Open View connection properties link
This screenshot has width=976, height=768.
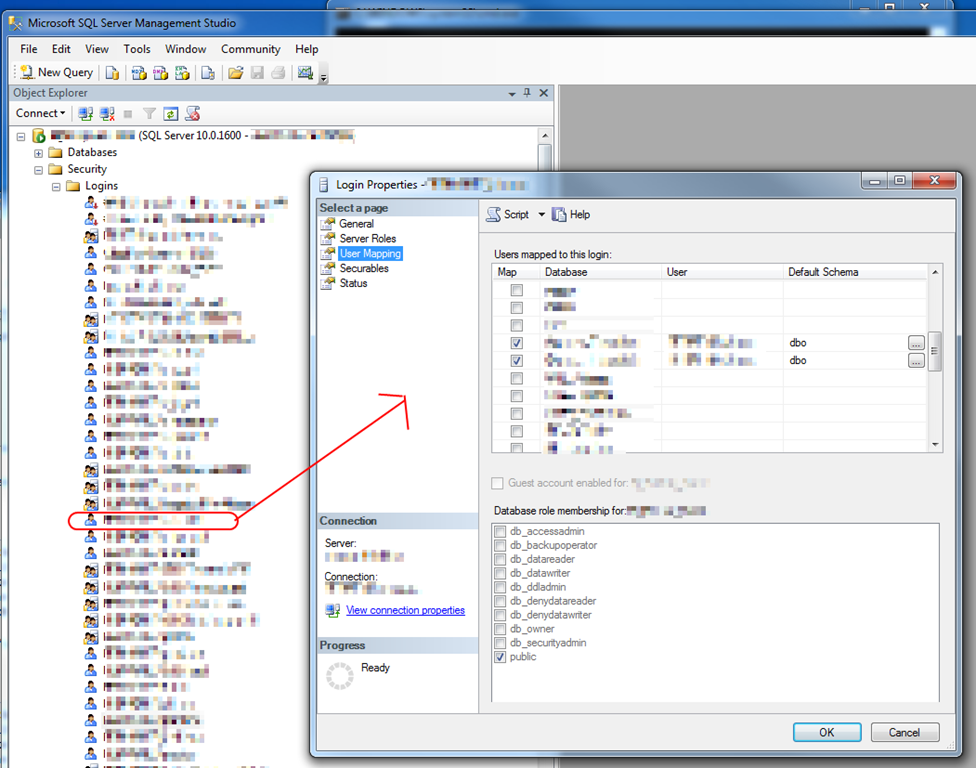pos(405,611)
